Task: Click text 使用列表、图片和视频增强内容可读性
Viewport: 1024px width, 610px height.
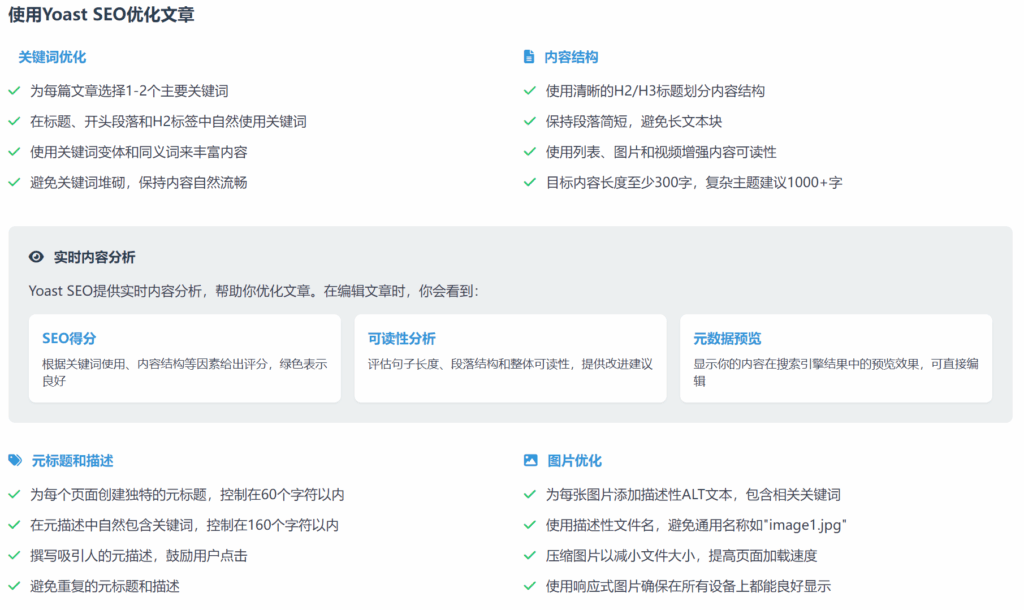Action: [x=661, y=152]
